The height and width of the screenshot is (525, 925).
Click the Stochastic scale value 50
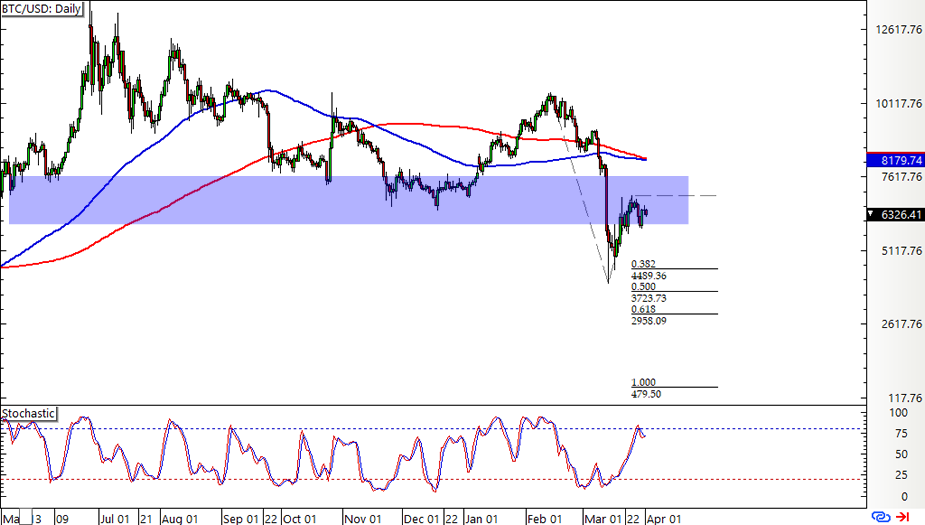point(901,454)
